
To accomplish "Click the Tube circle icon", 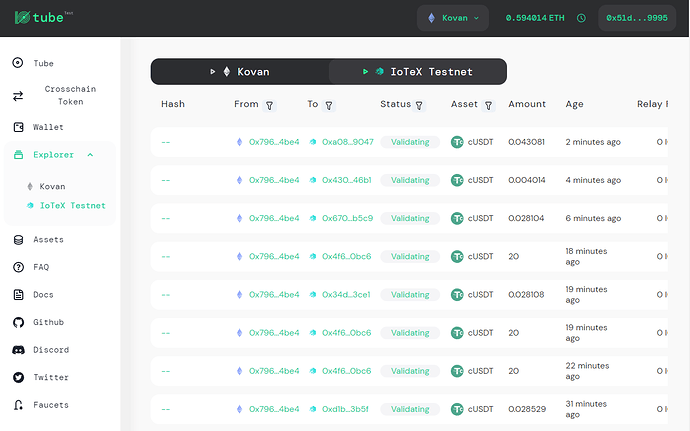I will click(x=18, y=63).
